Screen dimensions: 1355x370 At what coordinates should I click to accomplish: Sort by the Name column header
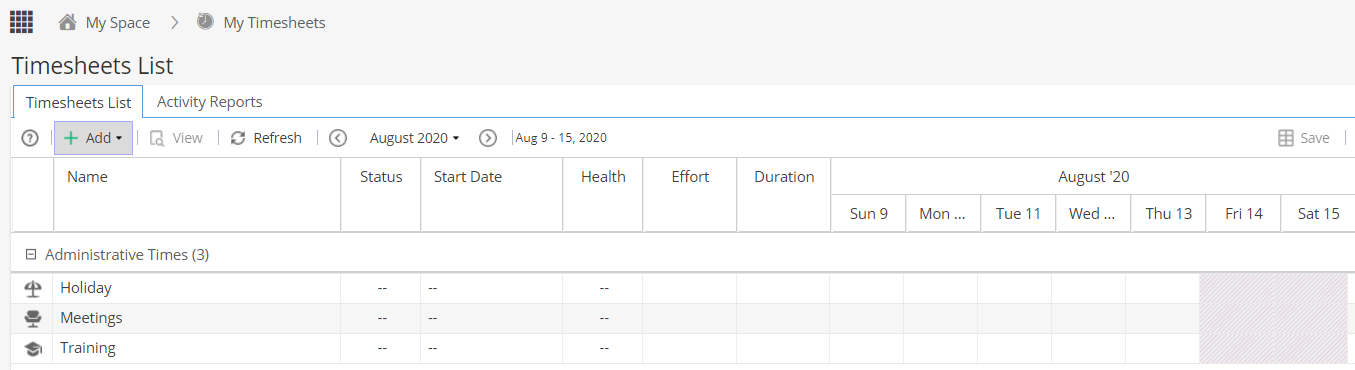pyautogui.click(x=197, y=195)
